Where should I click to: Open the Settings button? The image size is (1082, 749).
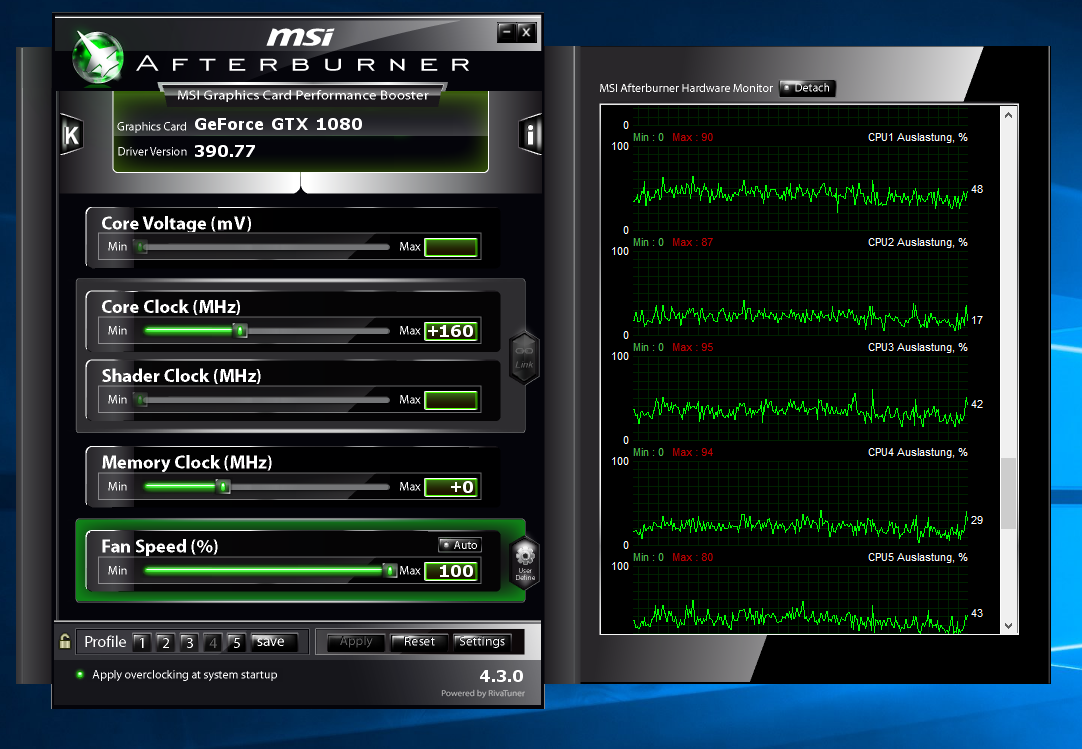click(482, 642)
